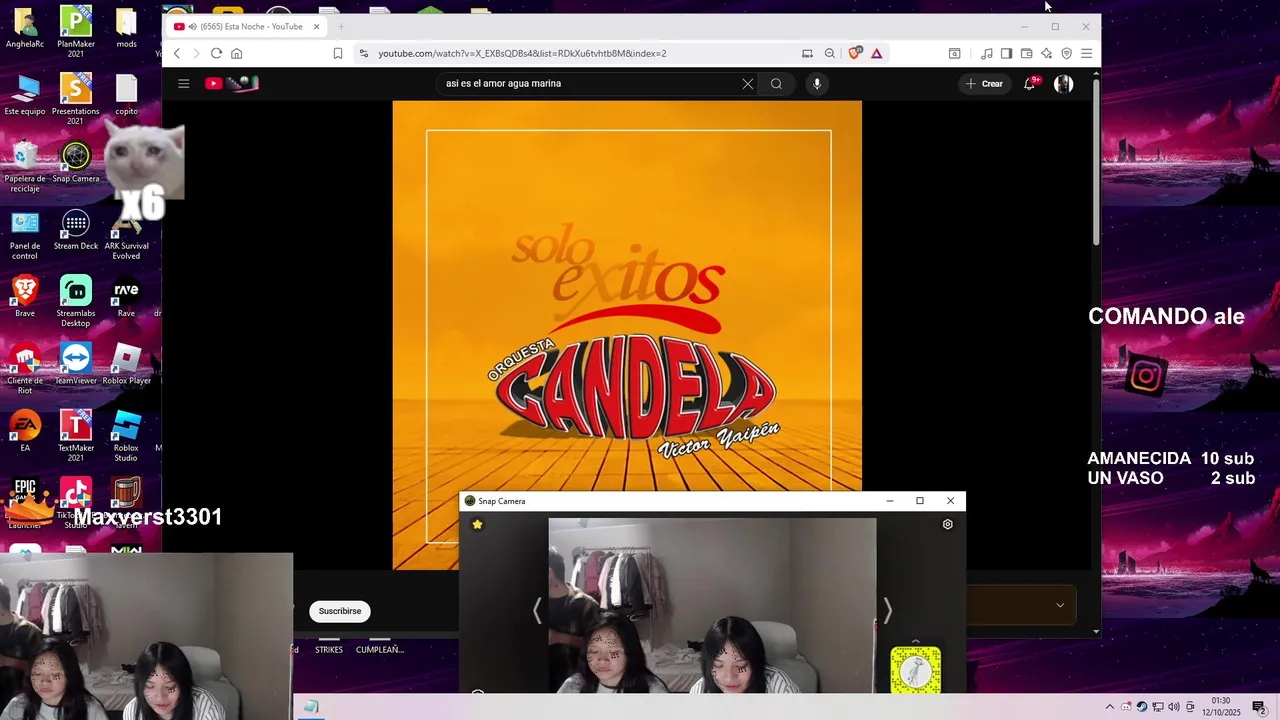Viewport: 1280px width, 720px height.
Task: Click the taskbar clock showing 01:30
Action: pos(1221,707)
